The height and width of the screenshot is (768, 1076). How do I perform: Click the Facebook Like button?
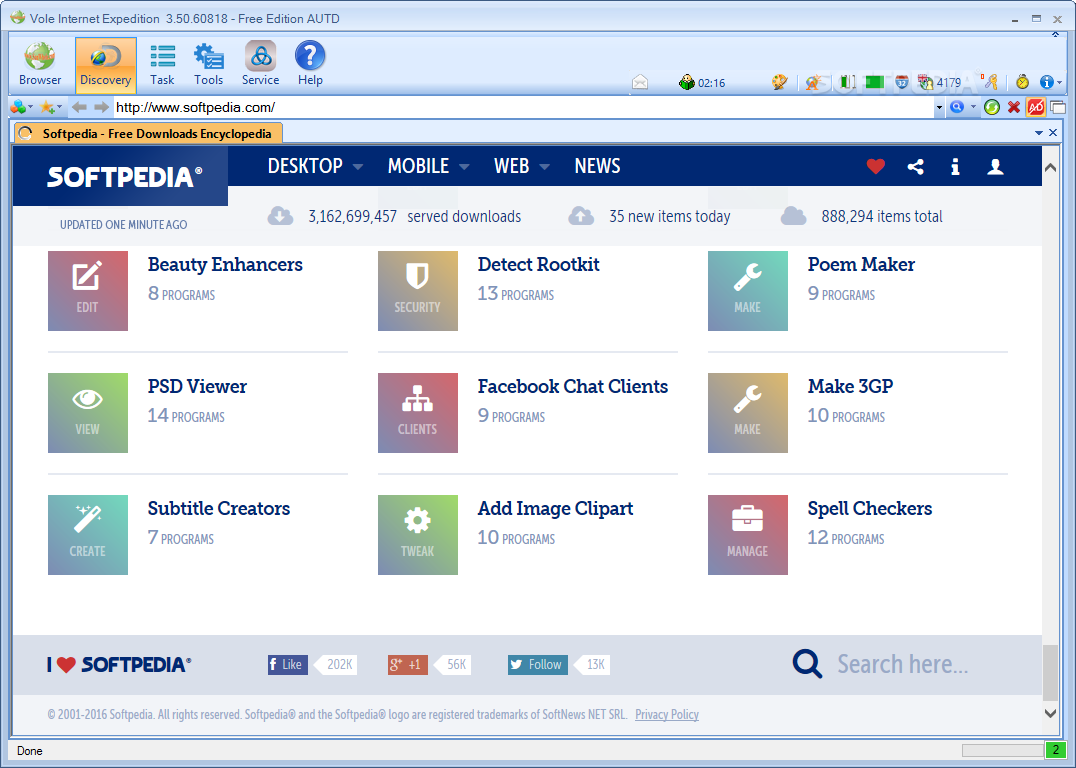click(288, 664)
